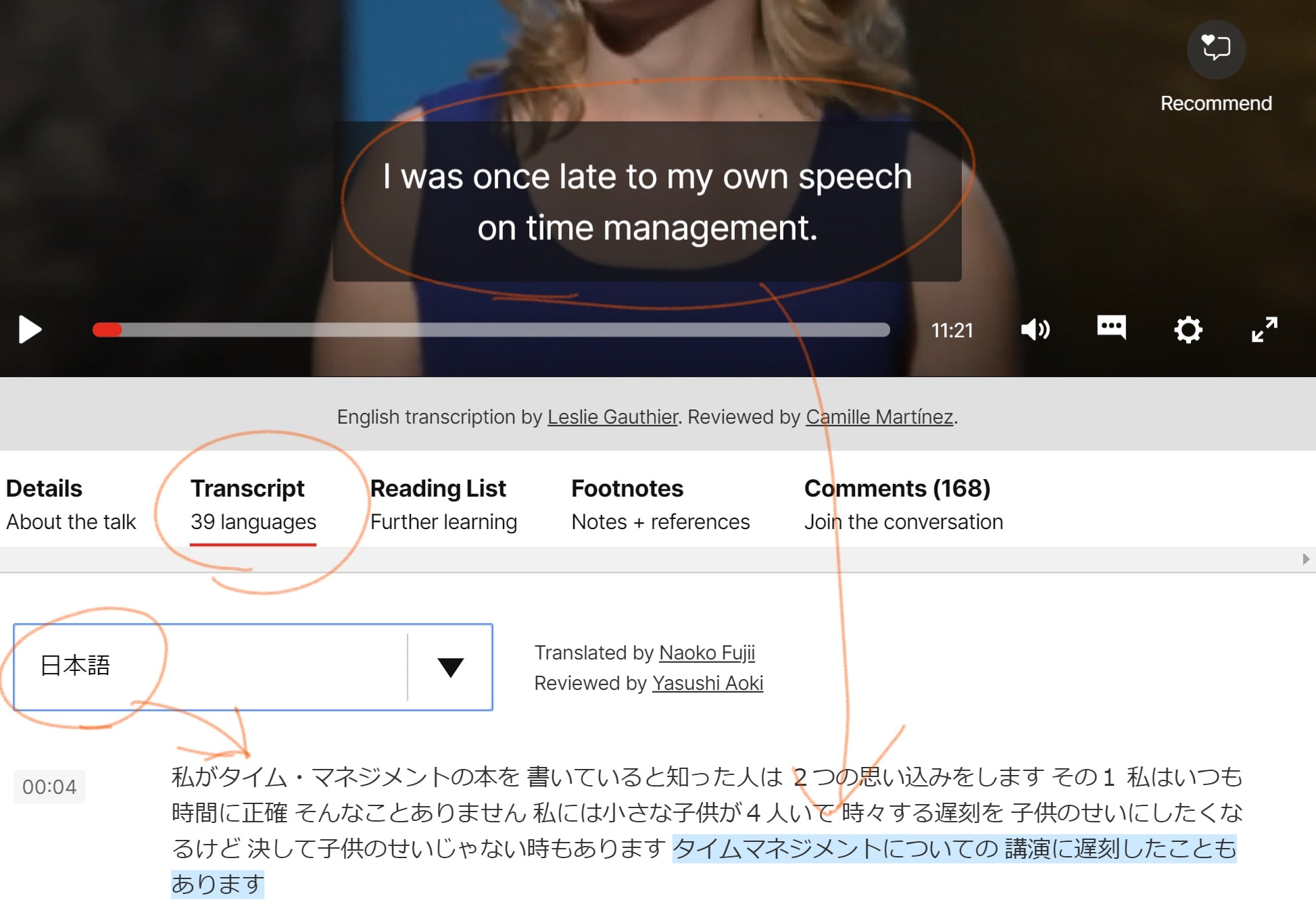
Task: Open the Details tab
Action: [71, 504]
